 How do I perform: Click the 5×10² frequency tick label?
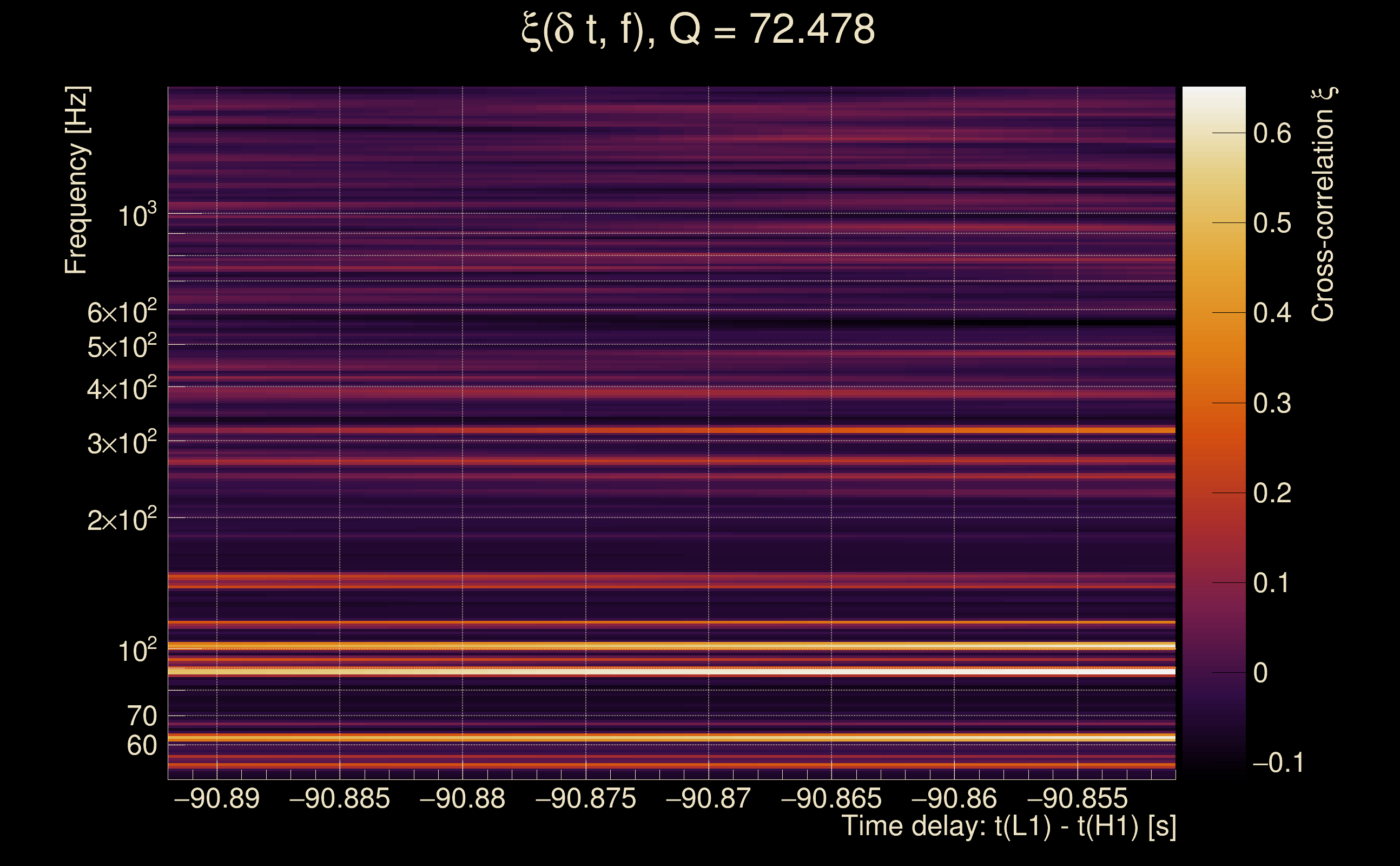[x=121, y=346]
